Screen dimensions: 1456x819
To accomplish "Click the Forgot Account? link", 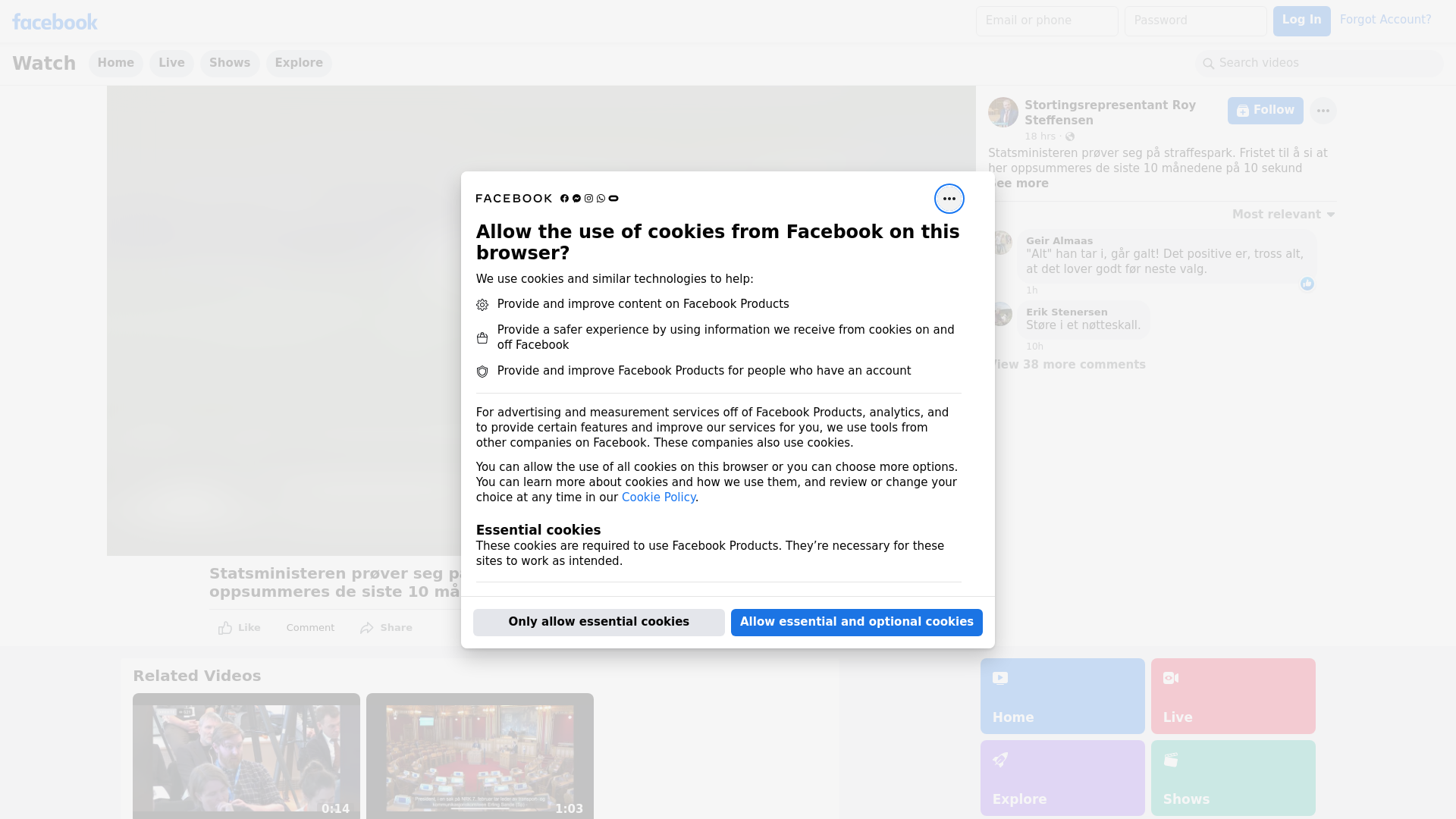I will click(1385, 20).
